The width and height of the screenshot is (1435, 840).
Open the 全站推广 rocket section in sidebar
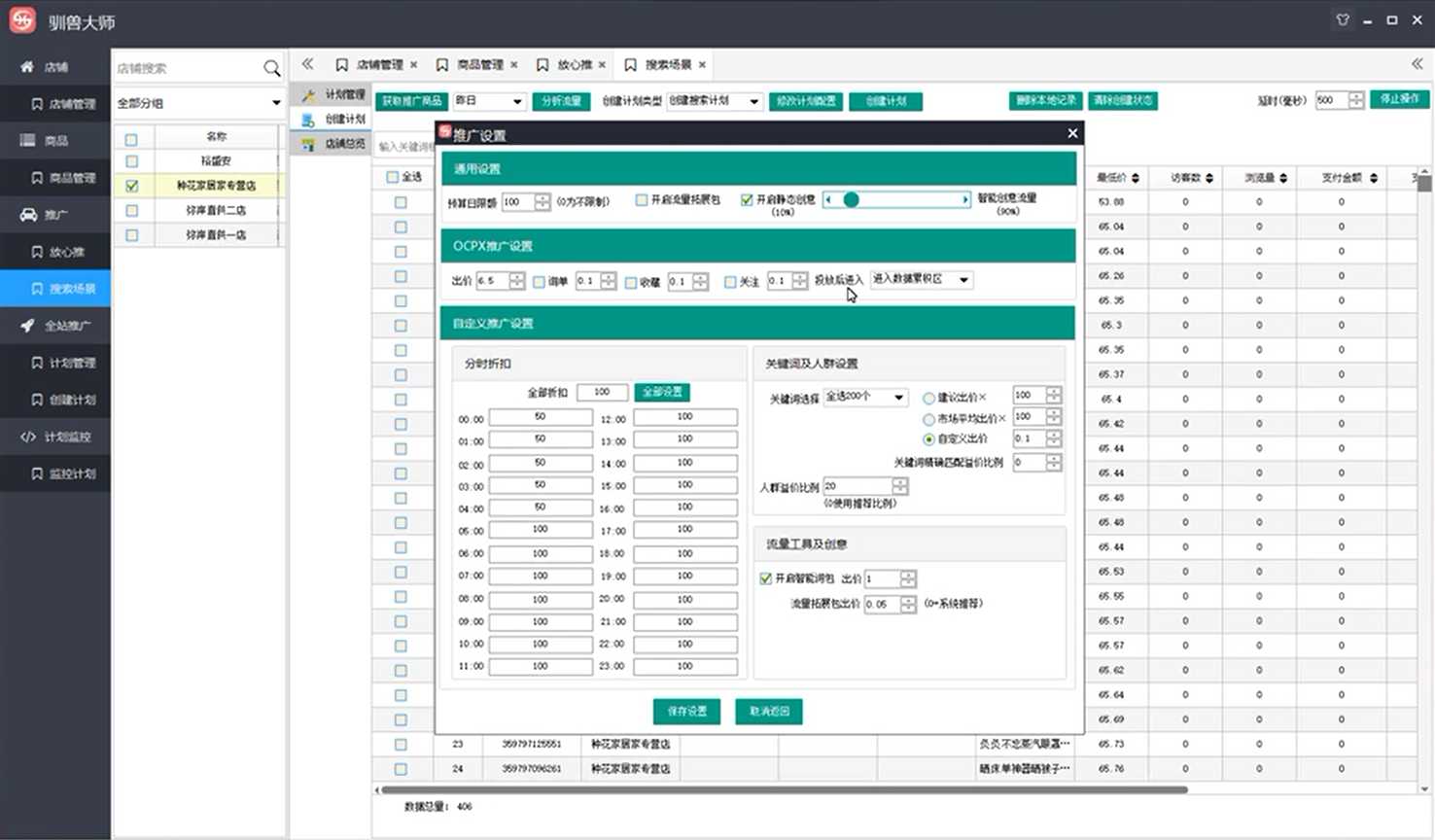[55, 326]
